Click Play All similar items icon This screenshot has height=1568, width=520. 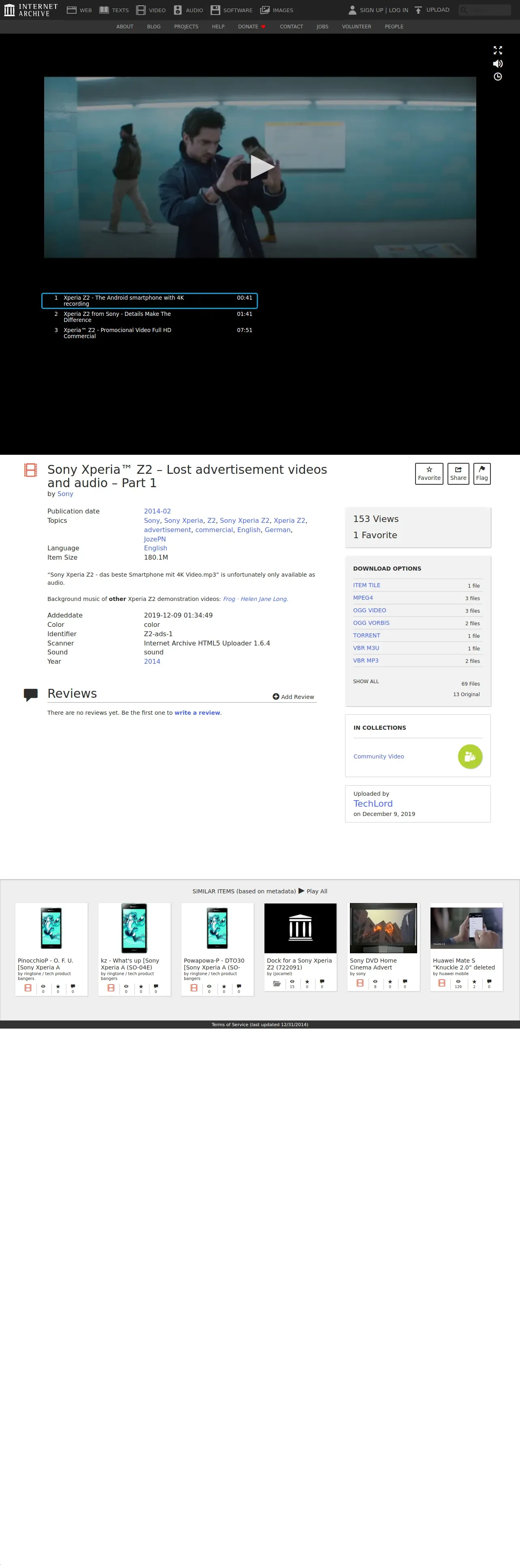click(x=301, y=891)
